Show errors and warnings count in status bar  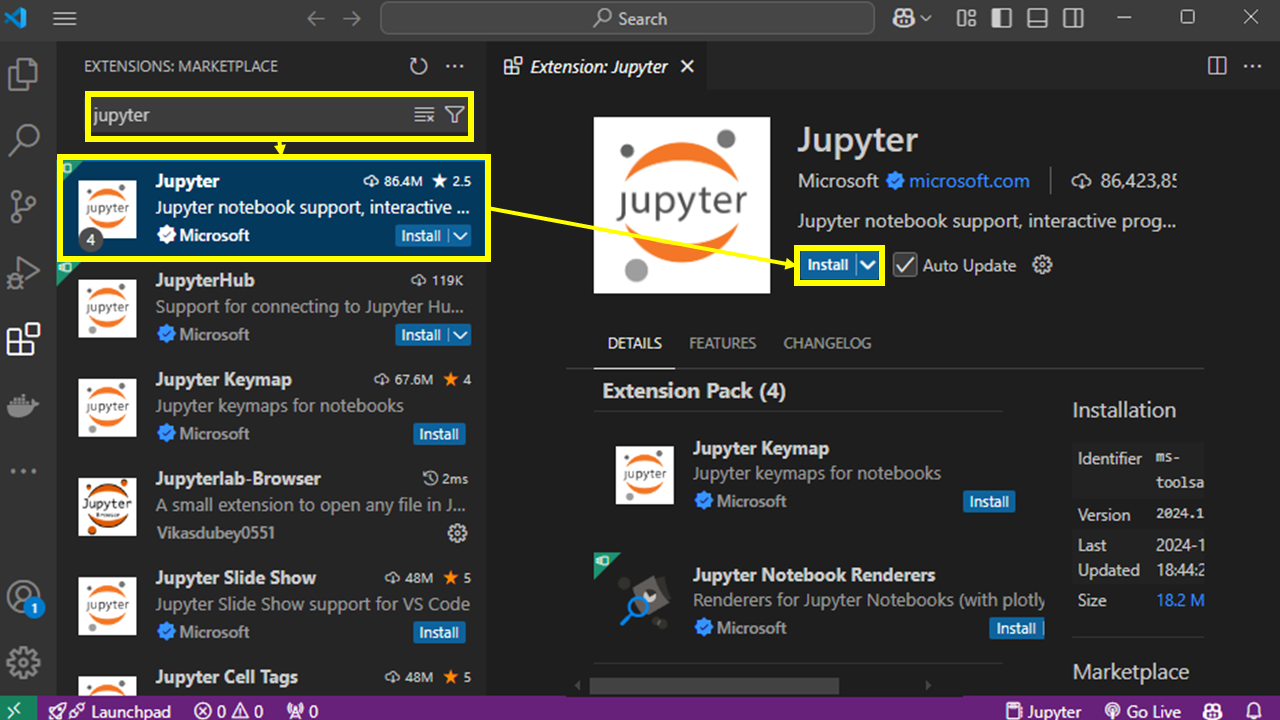pos(229,711)
